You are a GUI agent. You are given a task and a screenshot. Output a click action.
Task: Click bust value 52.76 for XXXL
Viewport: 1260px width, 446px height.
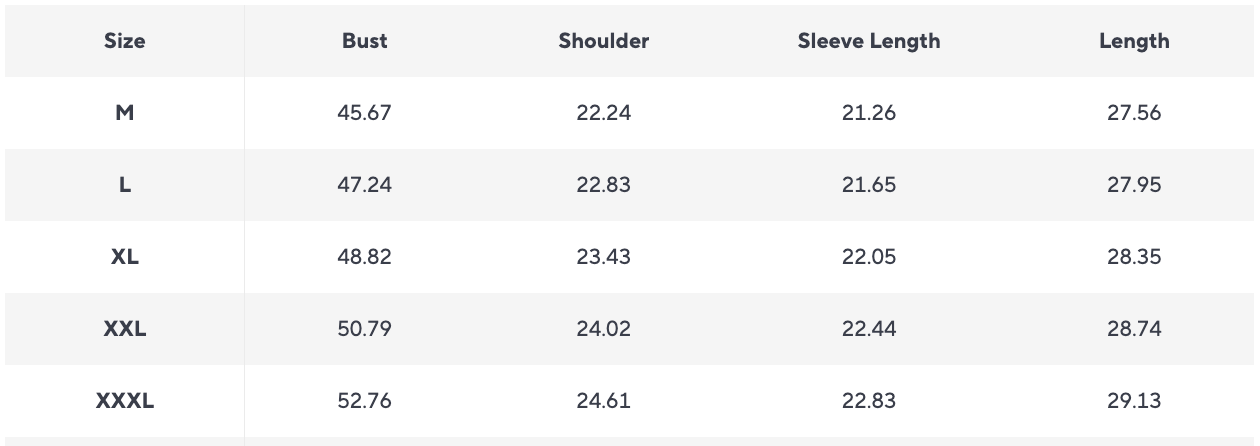365,401
